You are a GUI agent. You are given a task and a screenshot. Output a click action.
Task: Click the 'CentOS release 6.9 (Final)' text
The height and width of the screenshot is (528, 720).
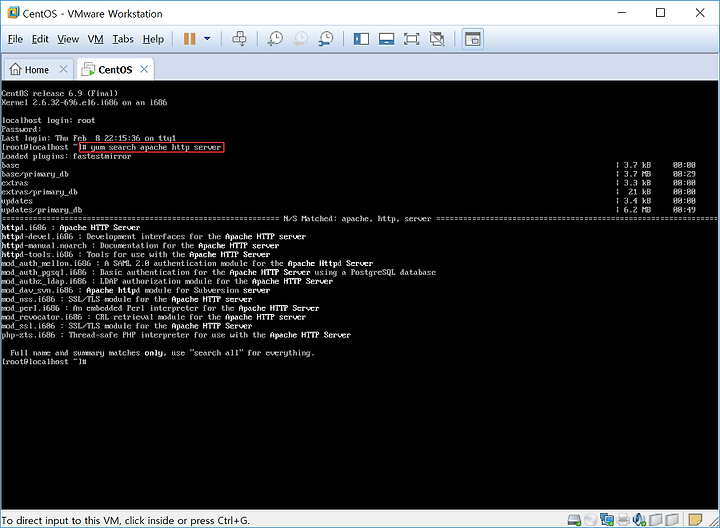pos(60,94)
